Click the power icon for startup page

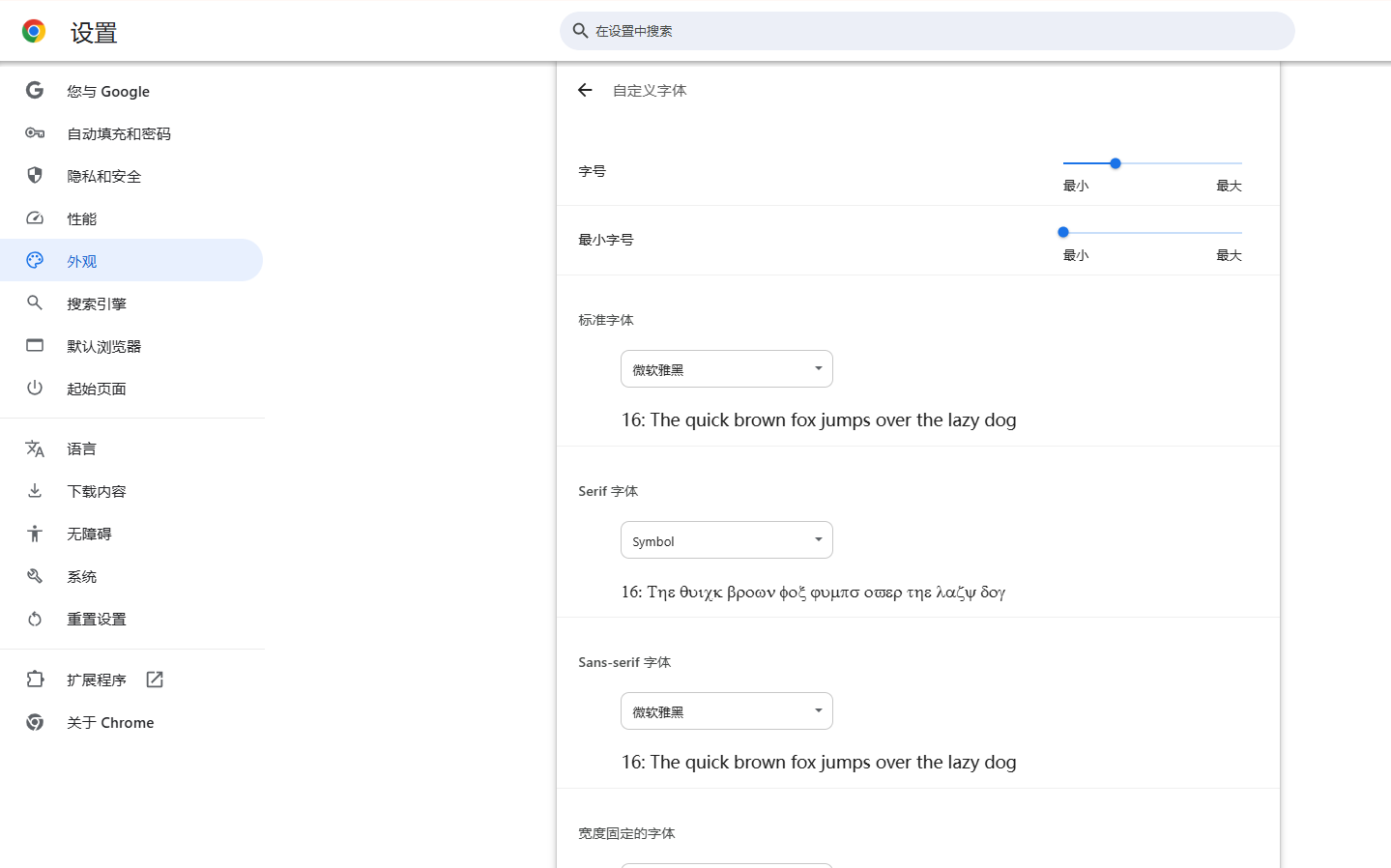click(35, 388)
